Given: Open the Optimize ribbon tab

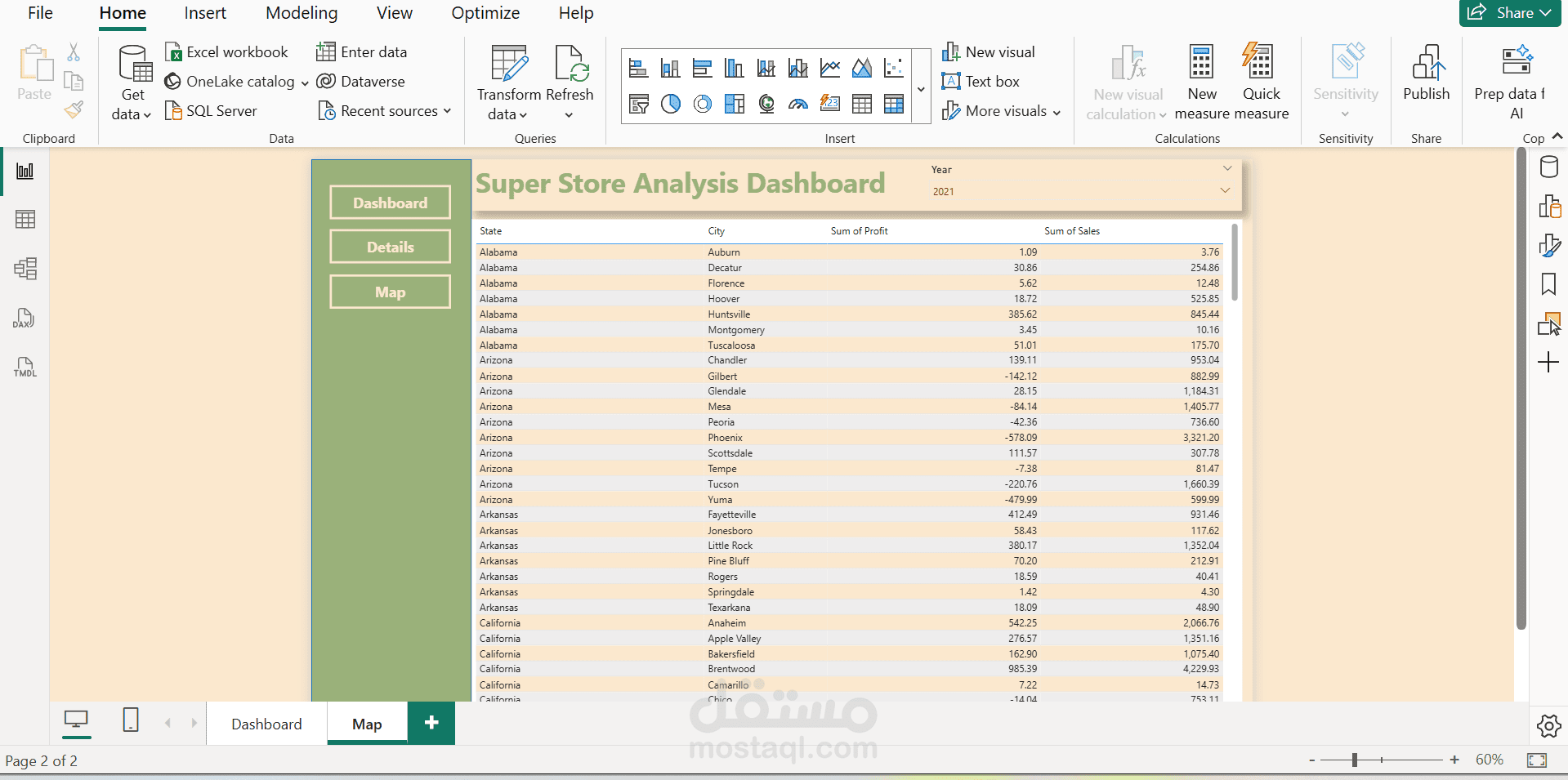Looking at the screenshot, I should (x=485, y=13).
